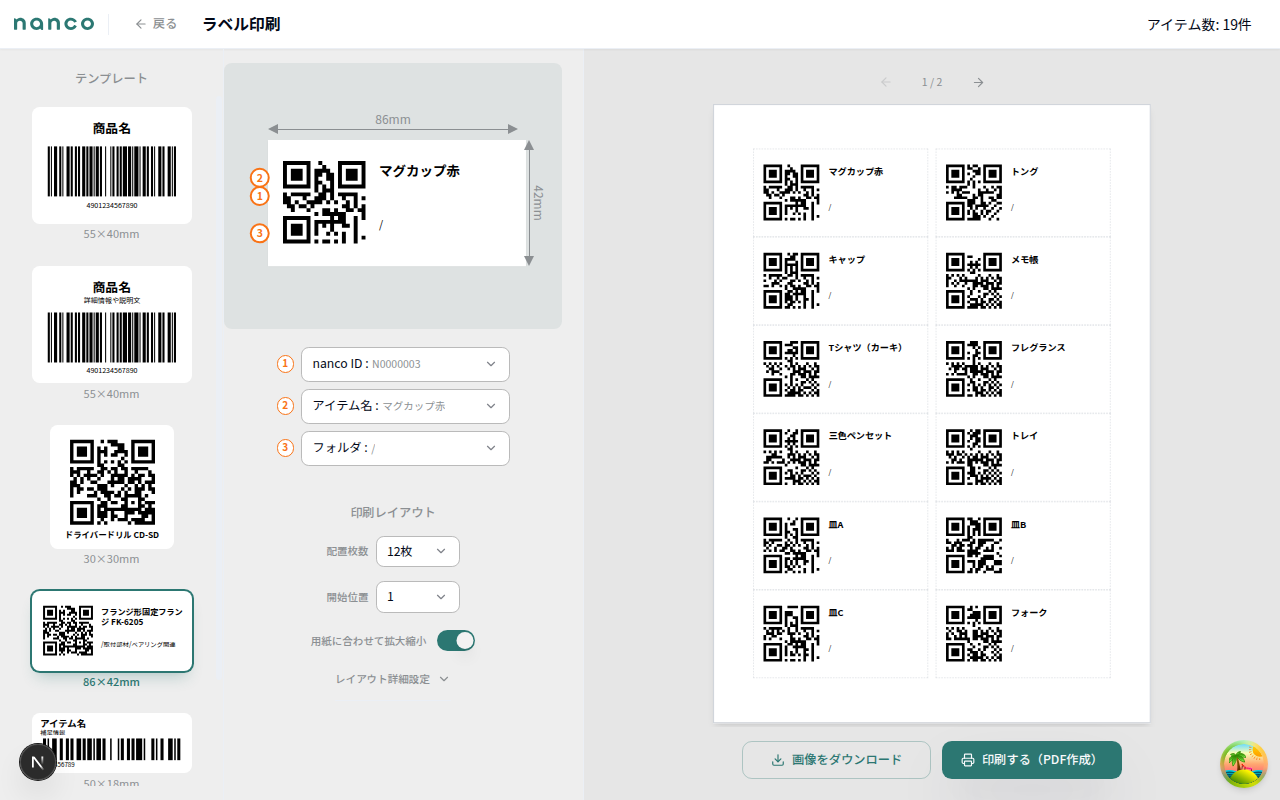The image size is (1280, 800).
Task: Open 開始位置 dropdown
Action: (417, 597)
